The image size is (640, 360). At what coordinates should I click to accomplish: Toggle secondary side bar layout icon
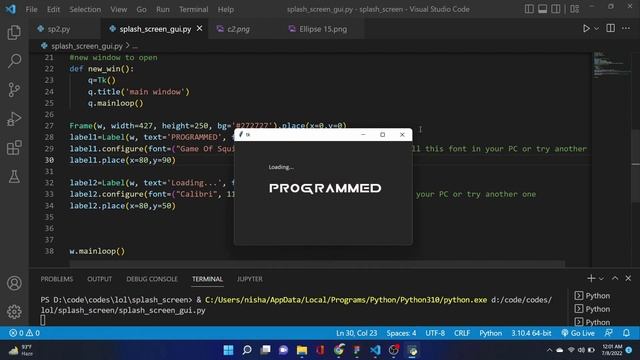[556, 9]
